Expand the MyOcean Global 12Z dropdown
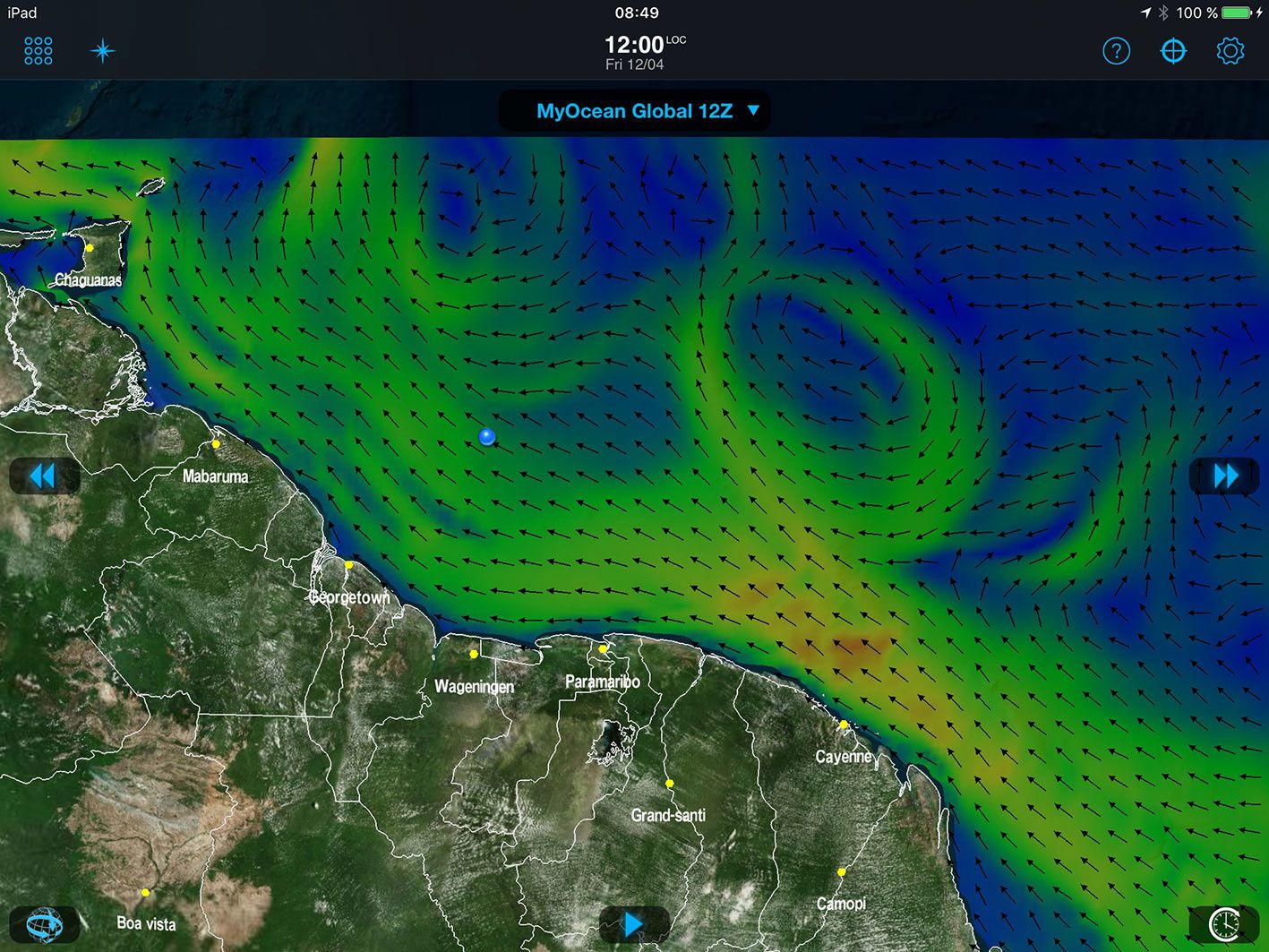This screenshot has height=952, width=1269. 634,111
